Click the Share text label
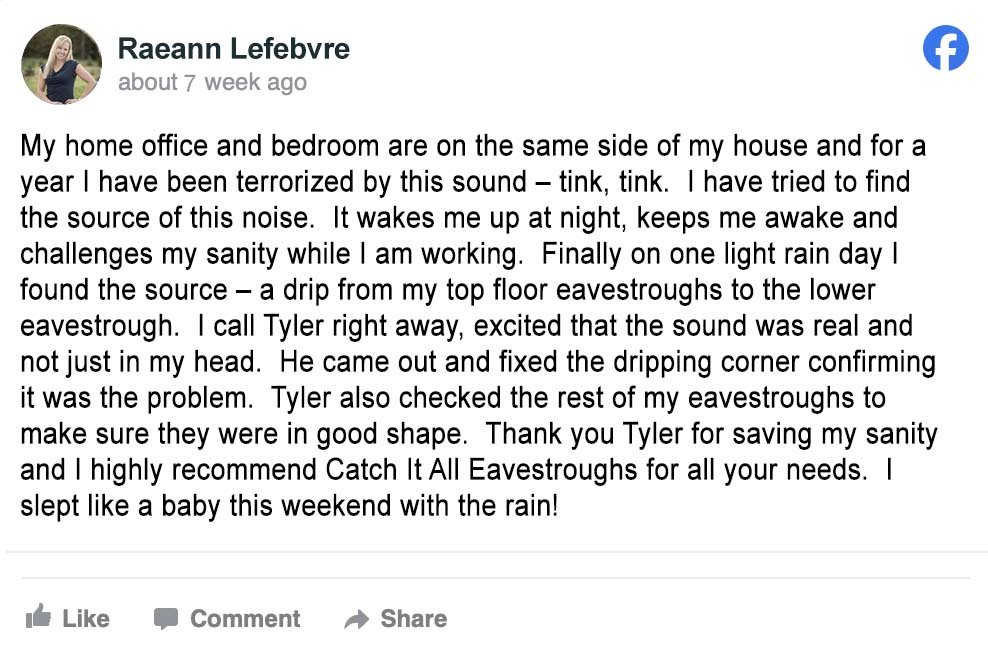 click(414, 619)
